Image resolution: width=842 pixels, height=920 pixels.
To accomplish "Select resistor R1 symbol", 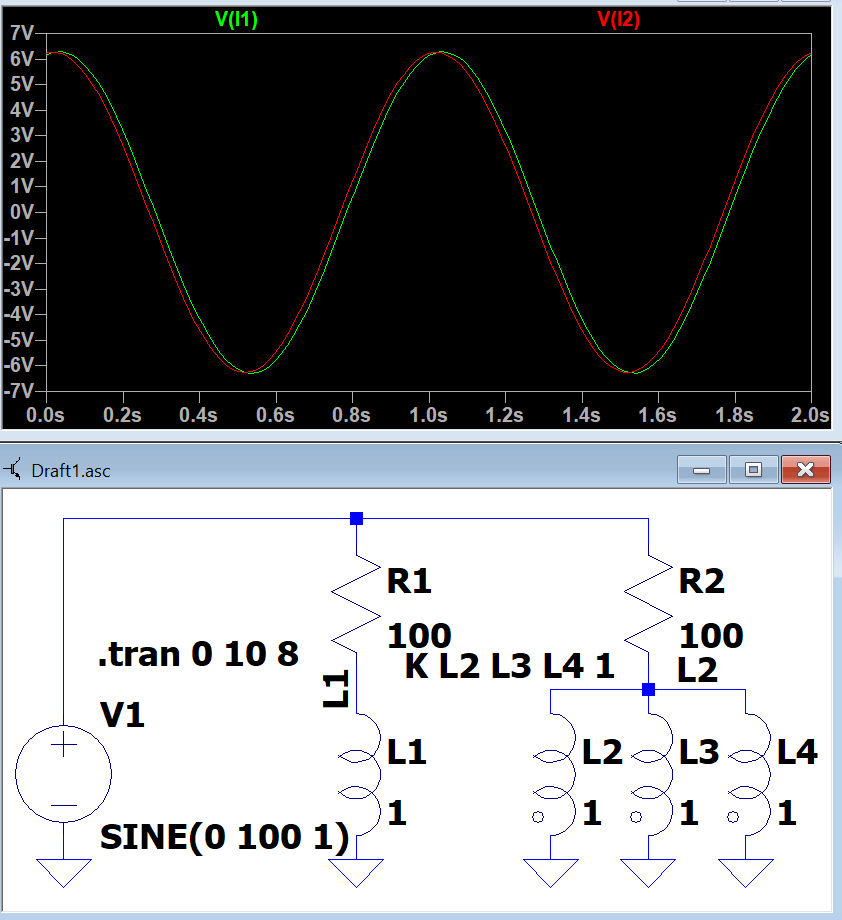I will pyautogui.click(x=356, y=604).
